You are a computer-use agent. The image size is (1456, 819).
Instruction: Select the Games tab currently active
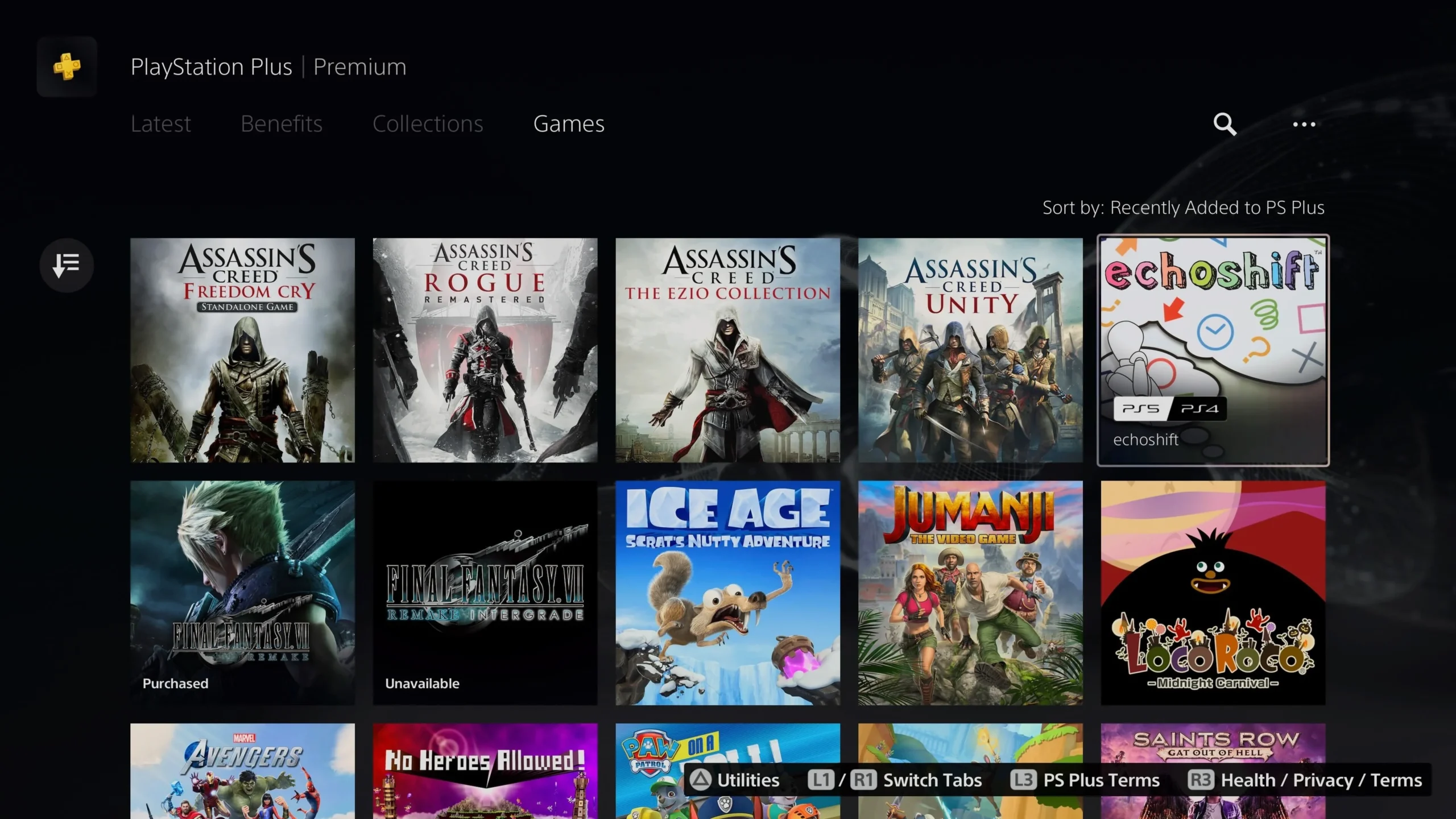[569, 123]
